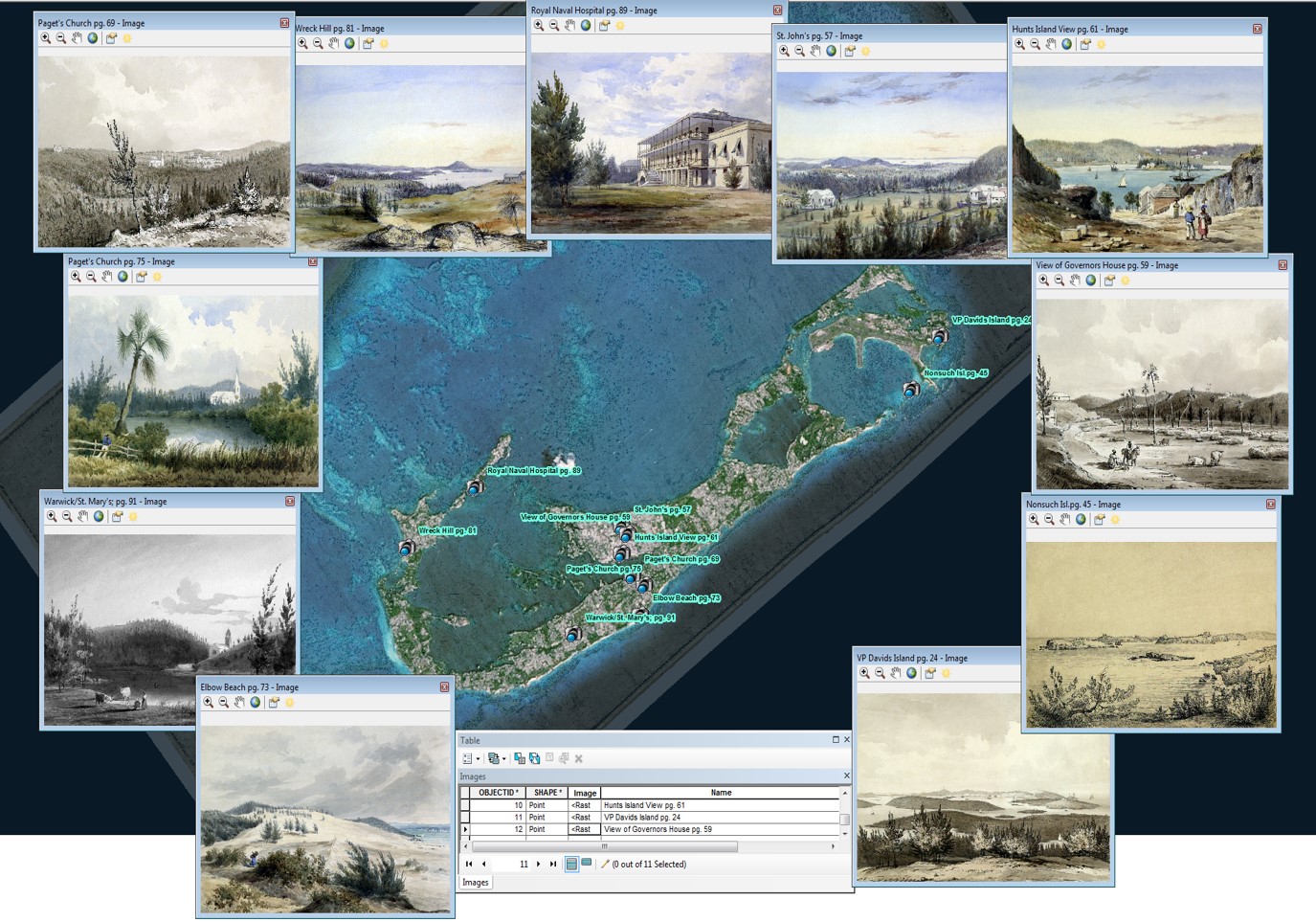Close the Elbow Beach pg. 73 image window
The height and width of the screenshot is (922, 1316).
coord(444,687)
